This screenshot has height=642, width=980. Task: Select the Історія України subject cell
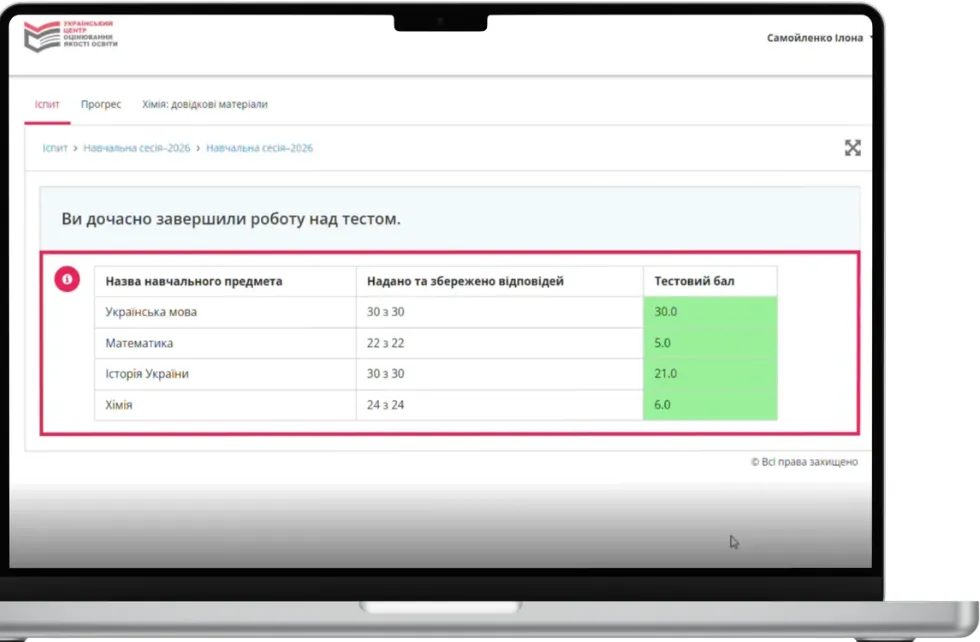click(x=226, y=374)
